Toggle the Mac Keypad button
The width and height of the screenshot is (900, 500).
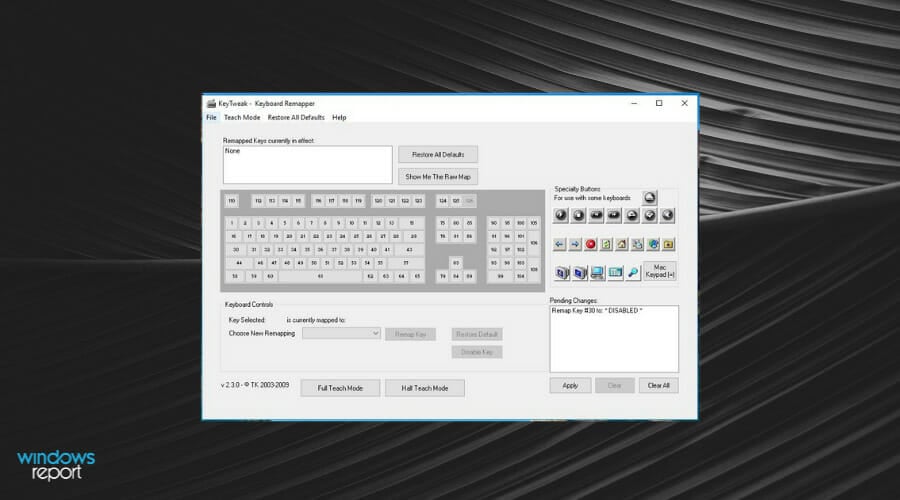click(x=660, y=271)
